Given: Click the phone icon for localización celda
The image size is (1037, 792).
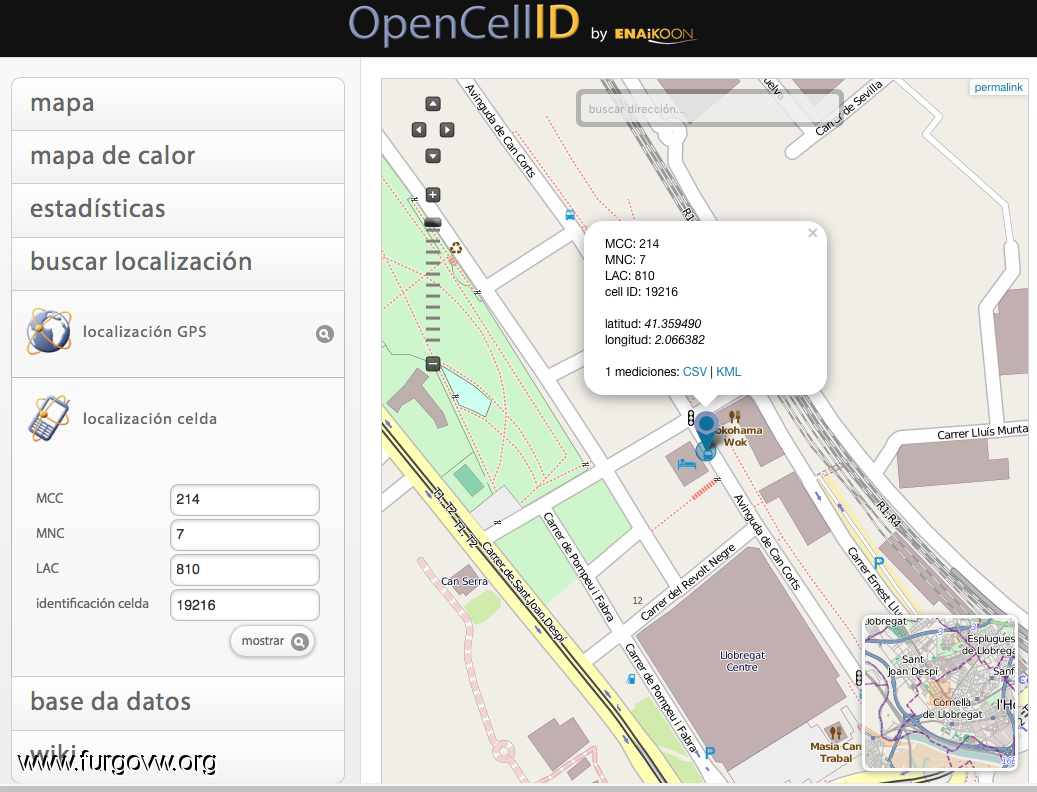Looking at the screenshot, I should click(x=49, y=418).
